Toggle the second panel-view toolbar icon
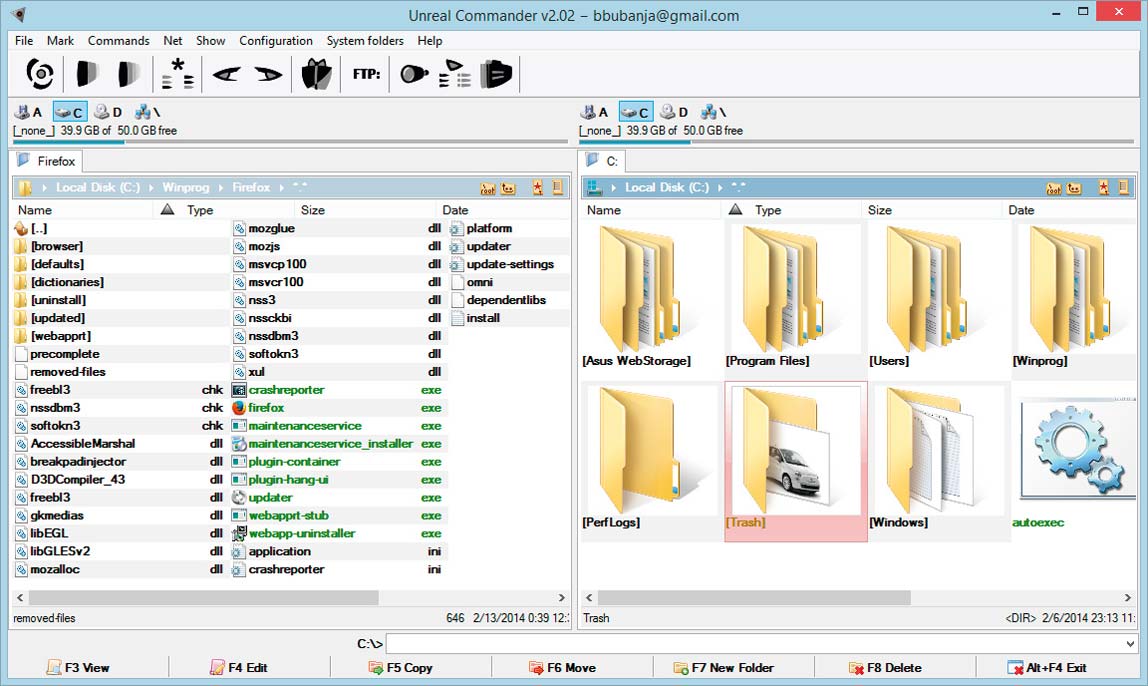1148x686 pixels. pos(129,74)
